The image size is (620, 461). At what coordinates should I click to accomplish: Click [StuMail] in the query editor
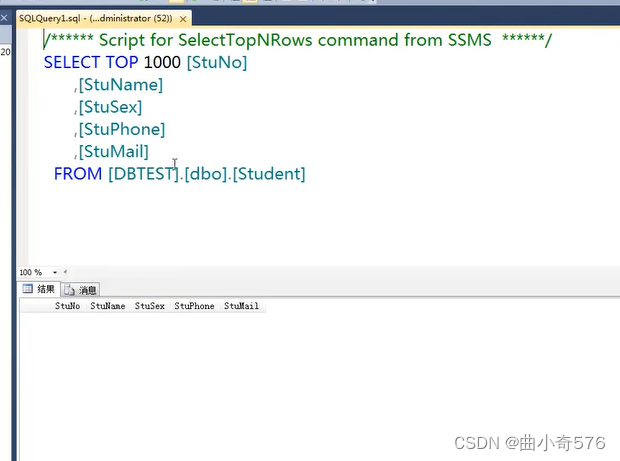pyautogui.click(x=113, y=151)
